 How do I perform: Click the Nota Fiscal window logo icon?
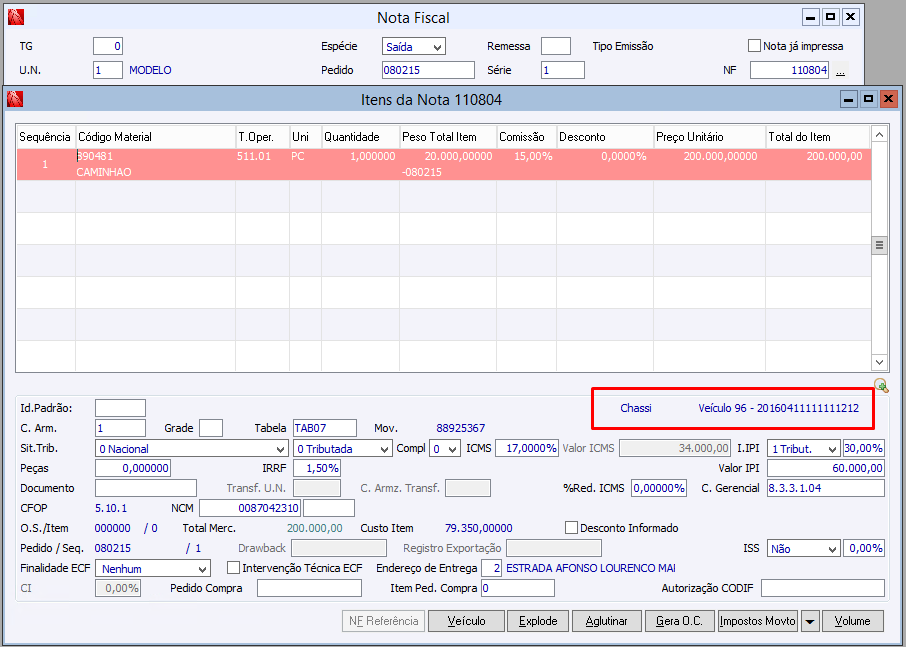coord(15,18)
